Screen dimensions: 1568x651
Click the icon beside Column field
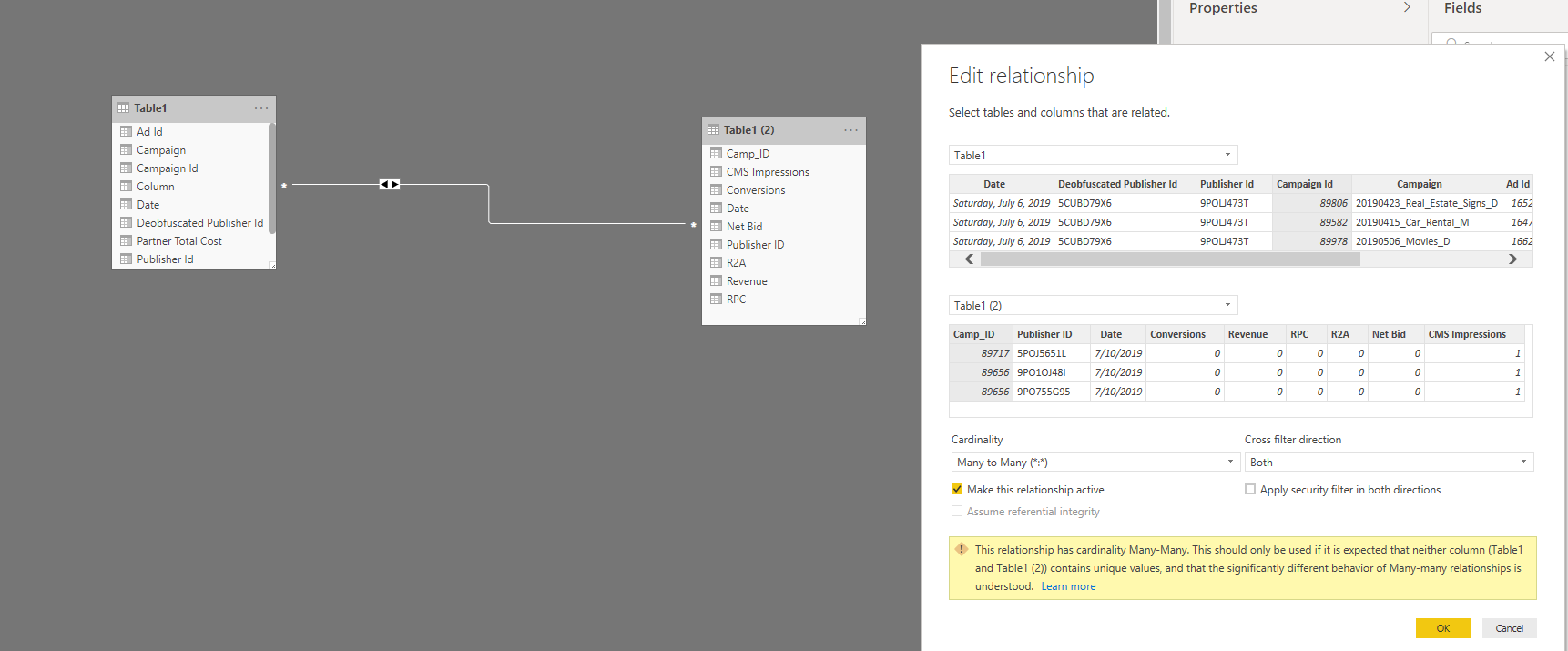[x=126, y=187]
